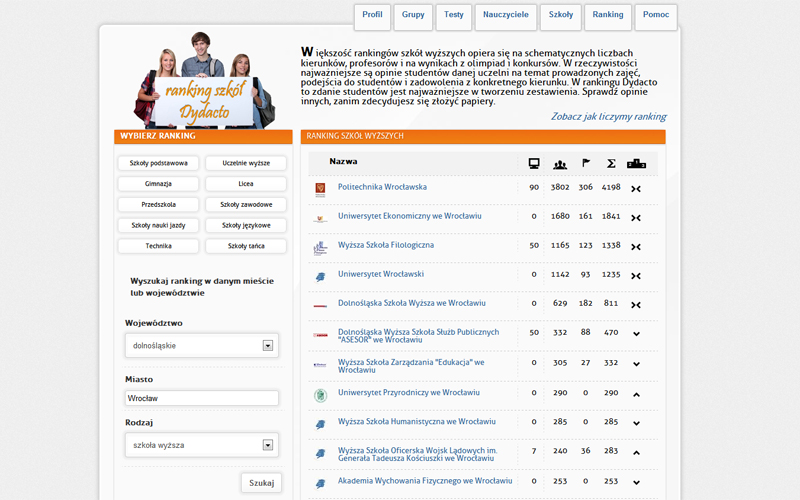This screenshot has height=500, width=800.
Task: Open Uniwersytet Ekonomiczny we Wrocławiu link
Action: (x=409, y=216)
